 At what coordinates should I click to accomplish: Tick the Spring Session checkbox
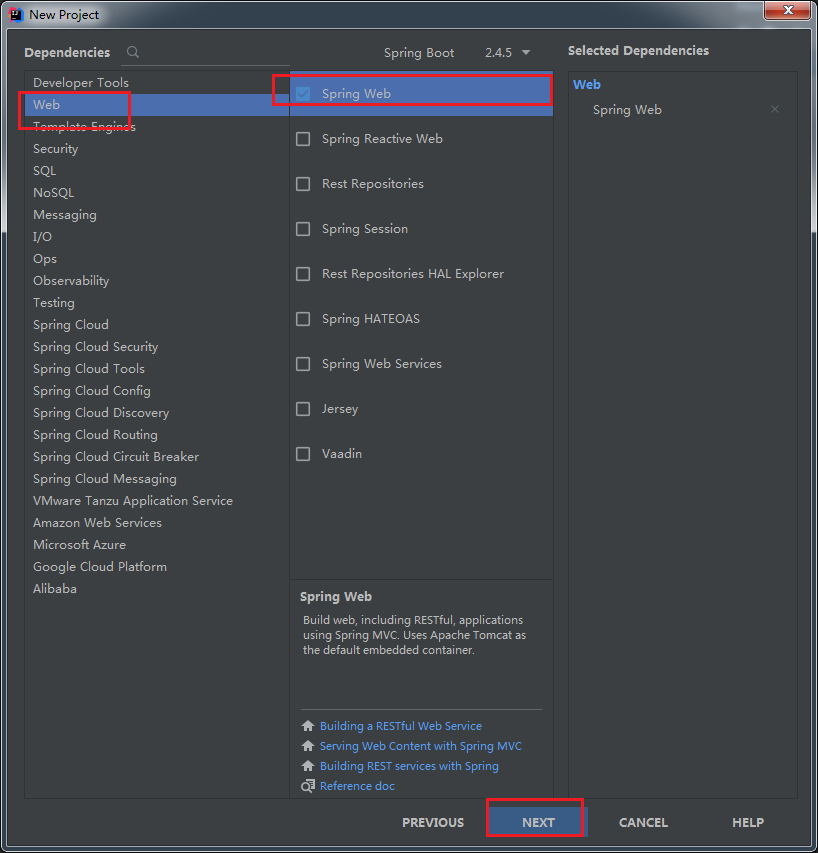(x=303, y=229)
